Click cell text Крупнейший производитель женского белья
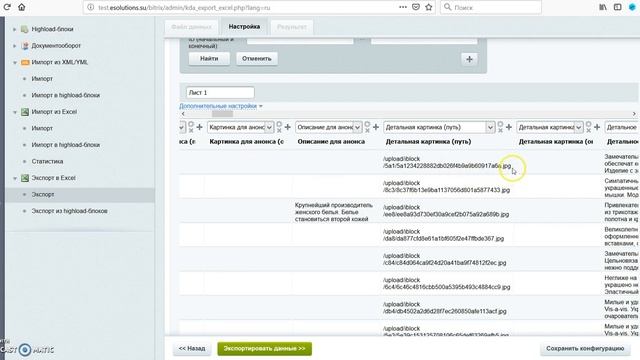Image resolution: width=640 pixels, height=360 pixels. click(333, 212)
